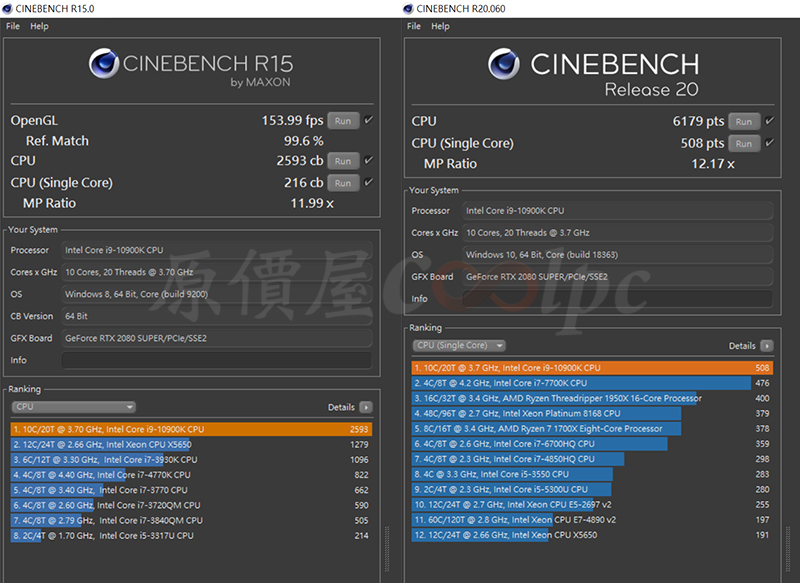Image resolution: width=800 pixels, height=583 pixels.
Task: Select the Ryzen Threadripper 1950X ranking row
Action: click(592, 398)
